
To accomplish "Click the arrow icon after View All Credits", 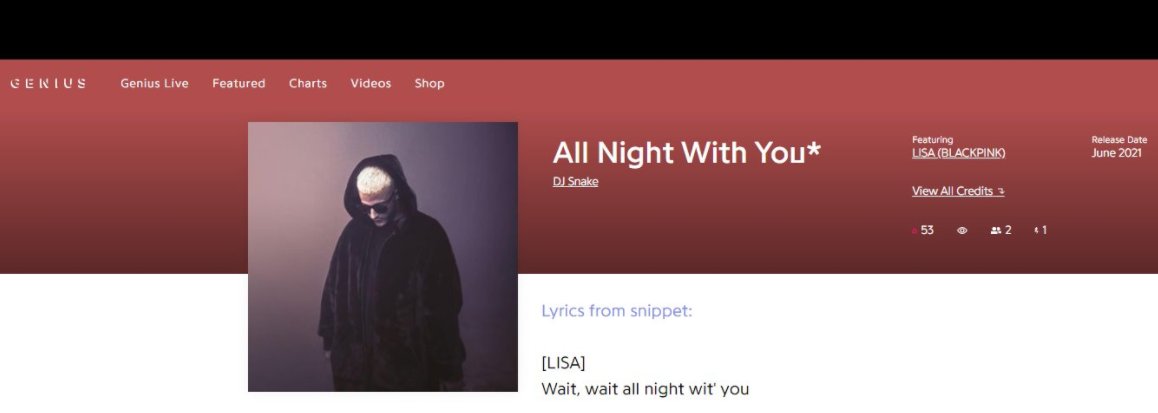I will (x=1001, y=191).
